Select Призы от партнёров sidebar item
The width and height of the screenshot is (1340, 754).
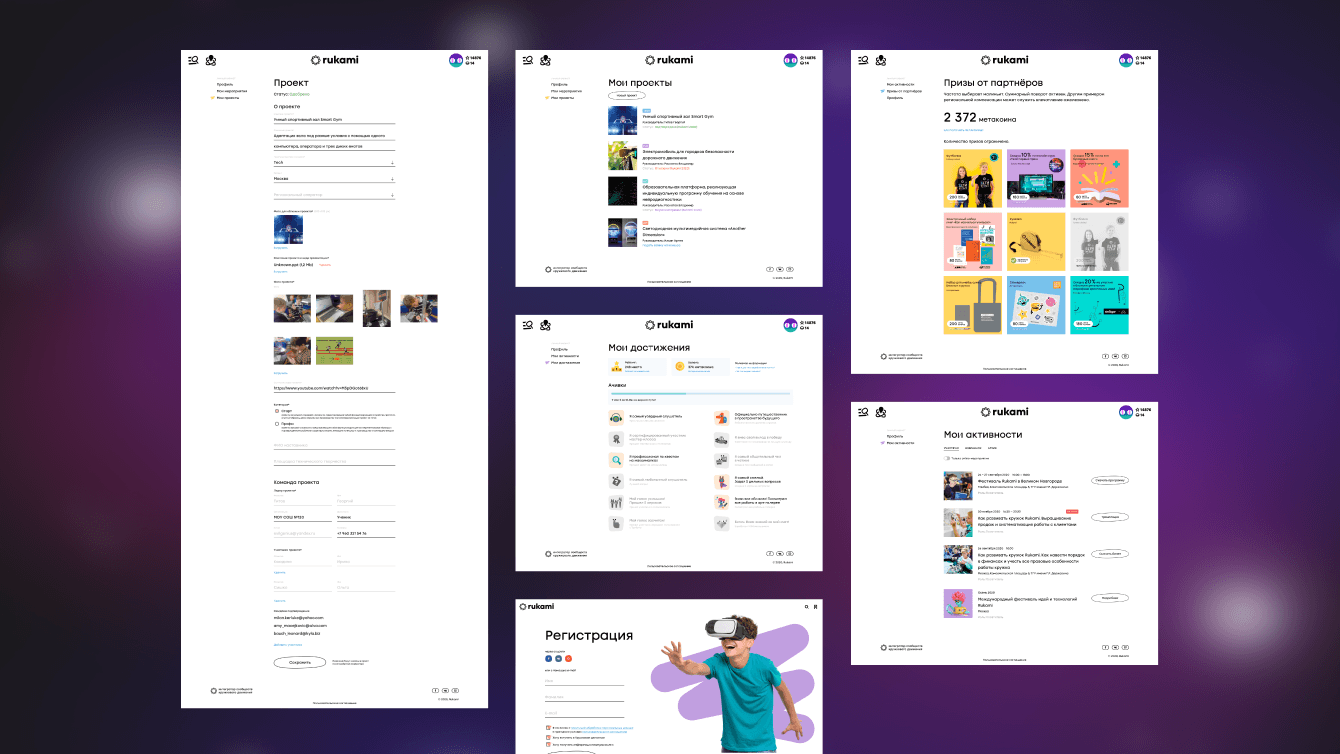coord(904,91)
